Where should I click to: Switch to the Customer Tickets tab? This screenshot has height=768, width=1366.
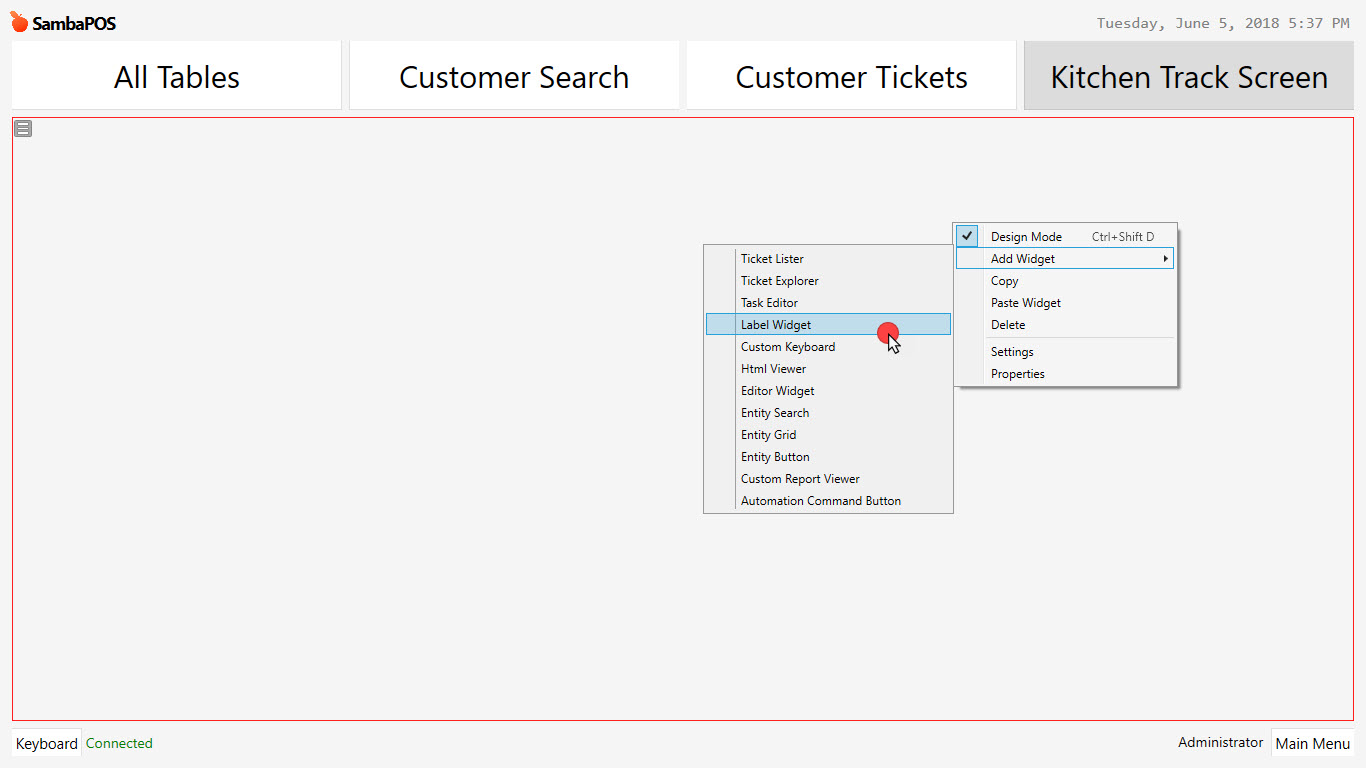point(851,76)
